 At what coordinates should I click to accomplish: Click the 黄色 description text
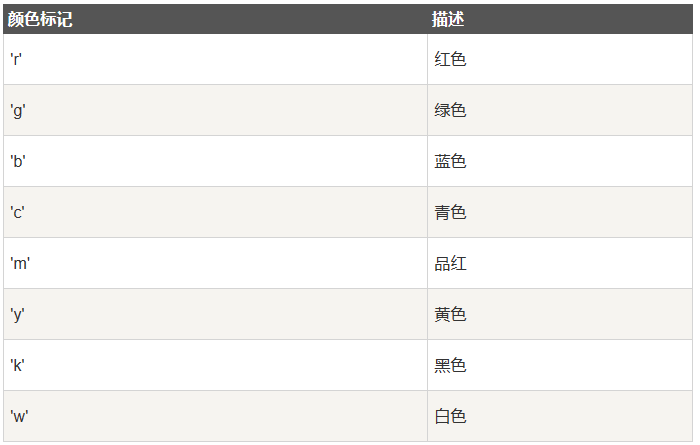coord(450,315)
